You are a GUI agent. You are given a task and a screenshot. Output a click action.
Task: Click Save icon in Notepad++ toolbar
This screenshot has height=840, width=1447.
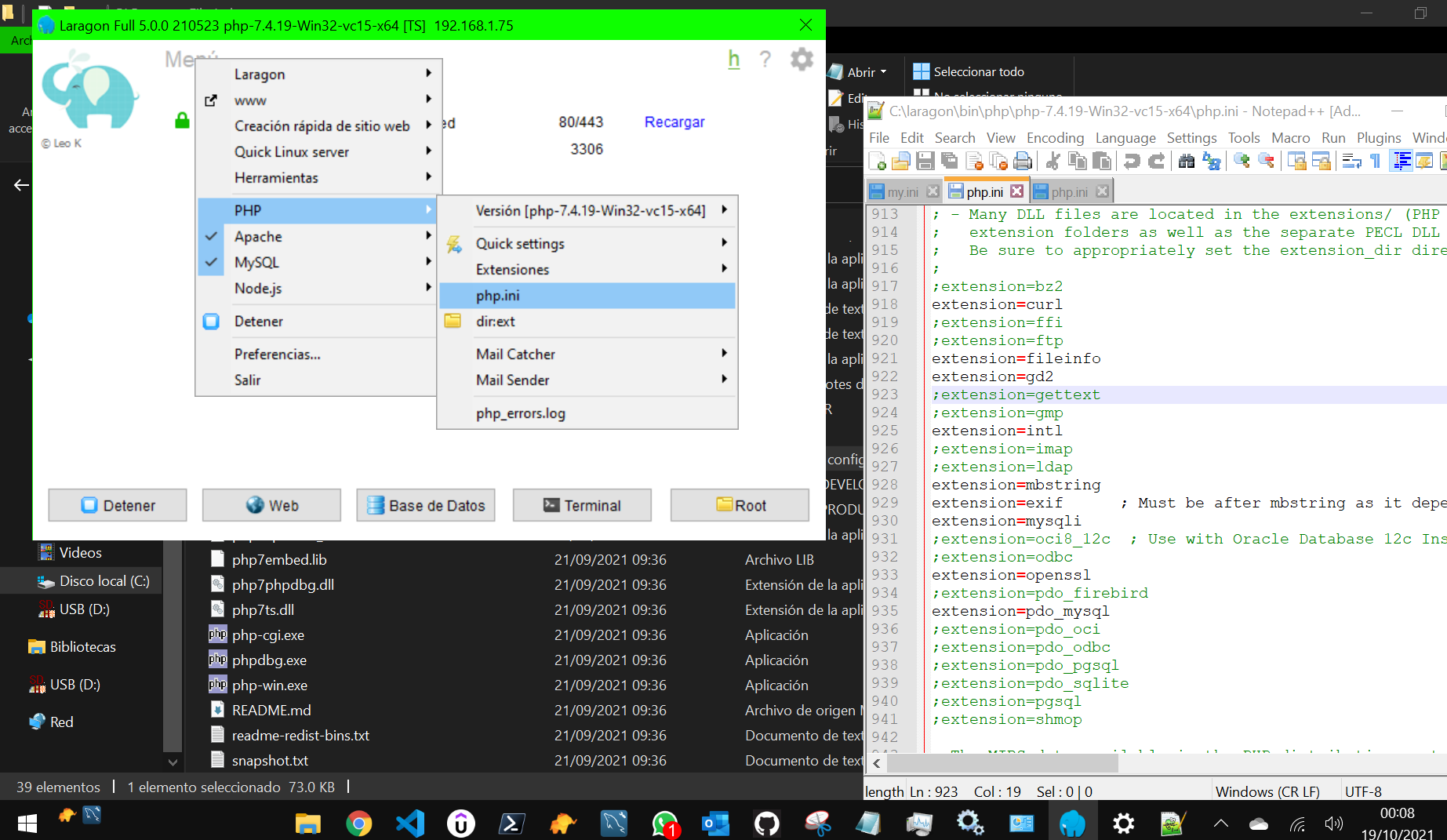click(x=925, y=162)
